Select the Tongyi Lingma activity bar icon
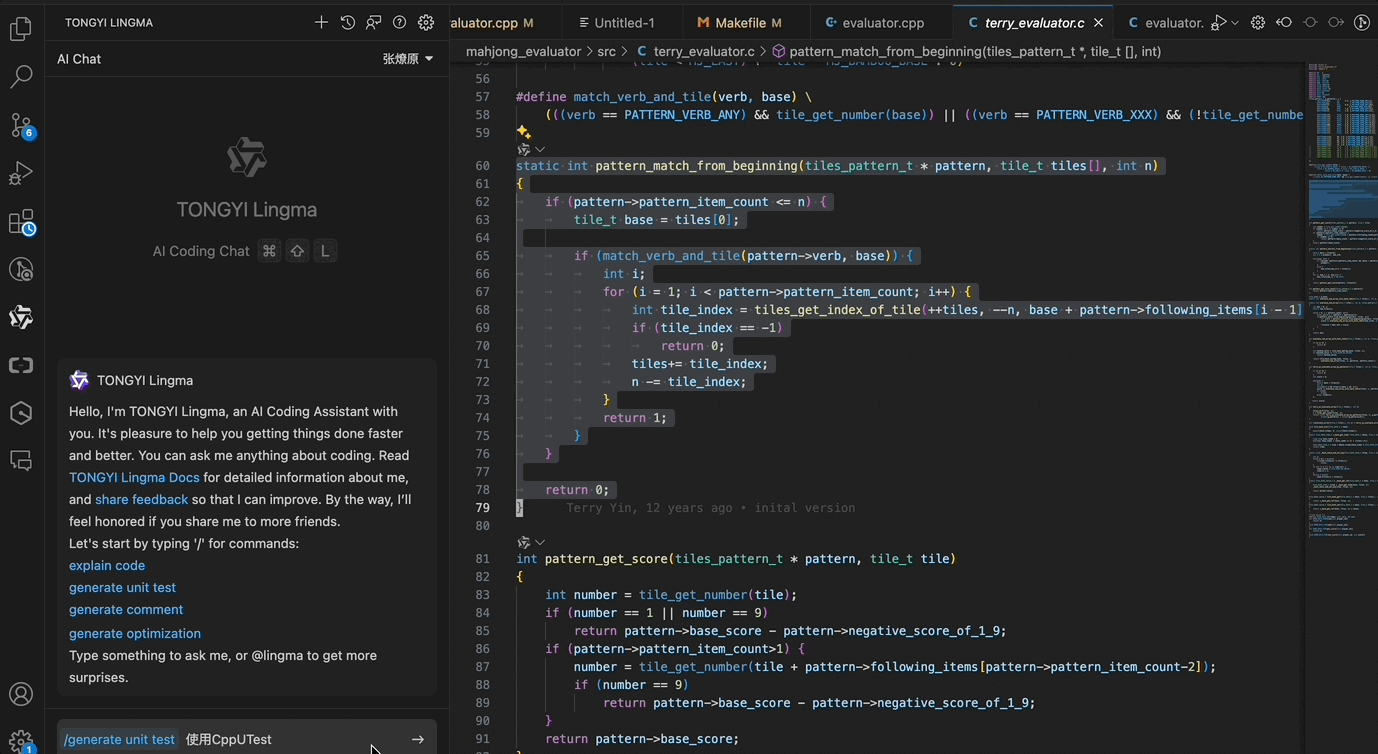1378x754 pixels. coord(21,317)
